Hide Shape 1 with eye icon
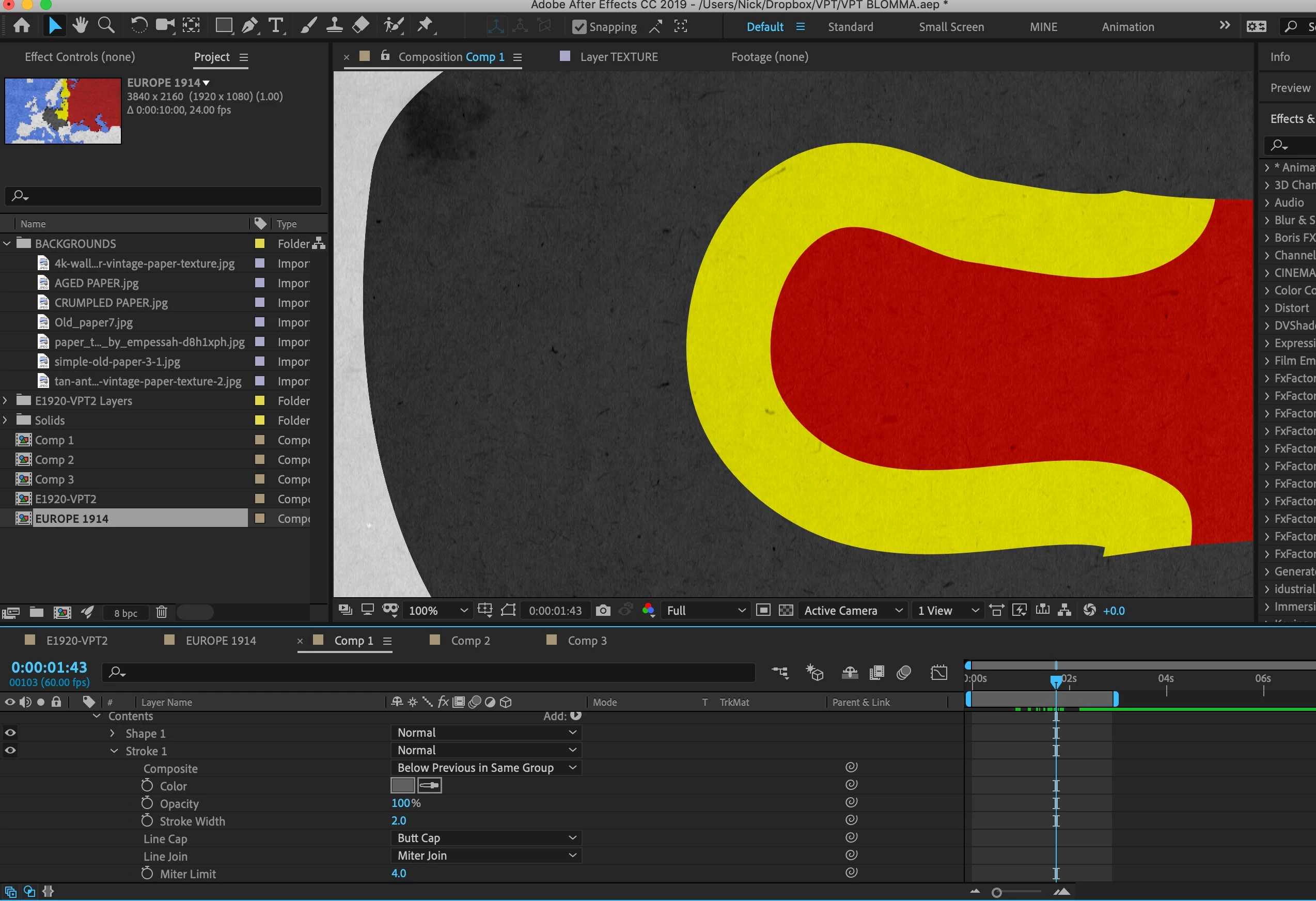Image resolution: width=1316 pixels, height=901 pixels. 10,733
